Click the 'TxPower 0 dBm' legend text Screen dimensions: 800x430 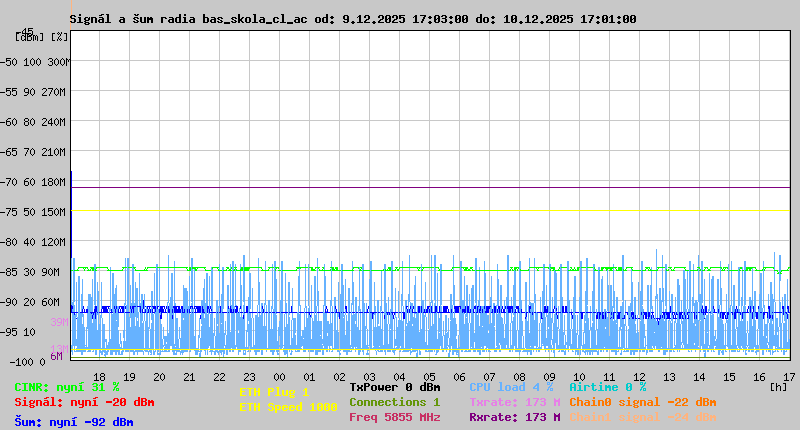(x=395, y=387)
